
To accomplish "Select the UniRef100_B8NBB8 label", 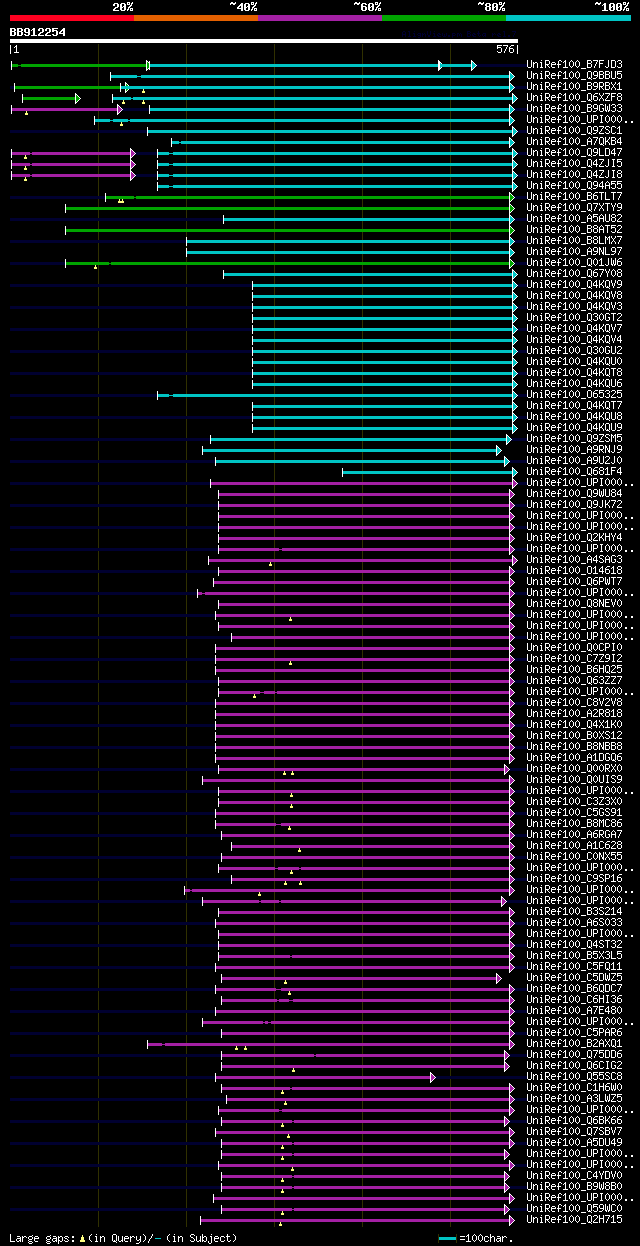I will 574,746.
